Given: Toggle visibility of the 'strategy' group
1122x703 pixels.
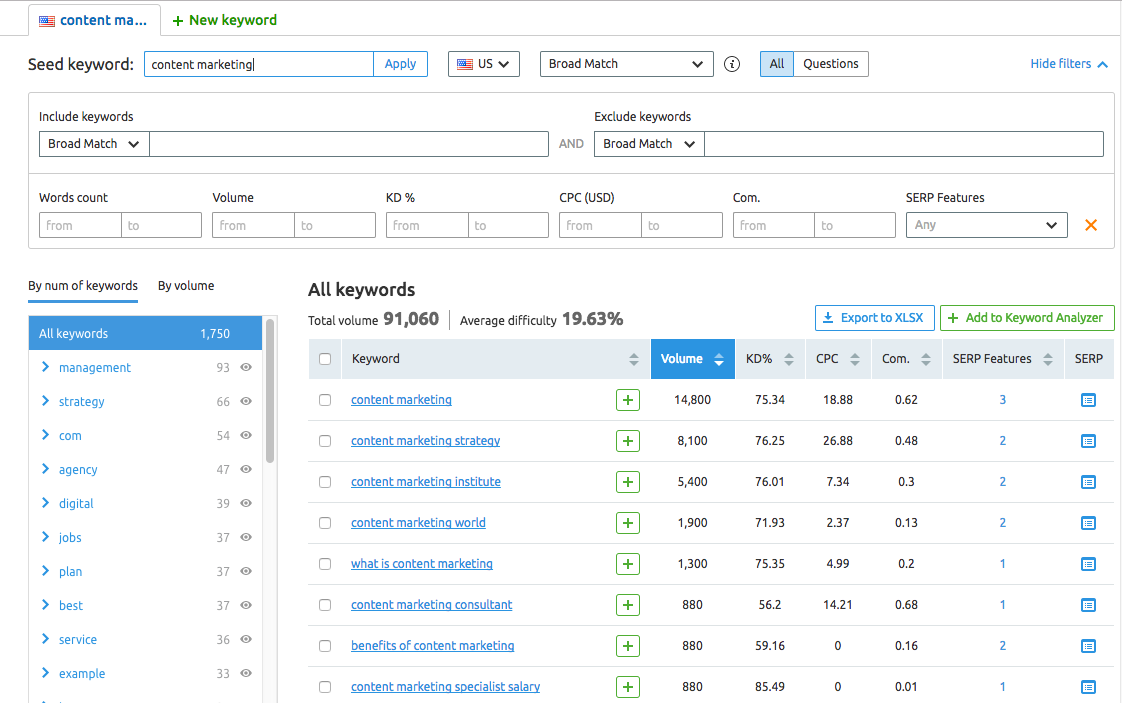Looking at the screenshot, I should 246,402.
